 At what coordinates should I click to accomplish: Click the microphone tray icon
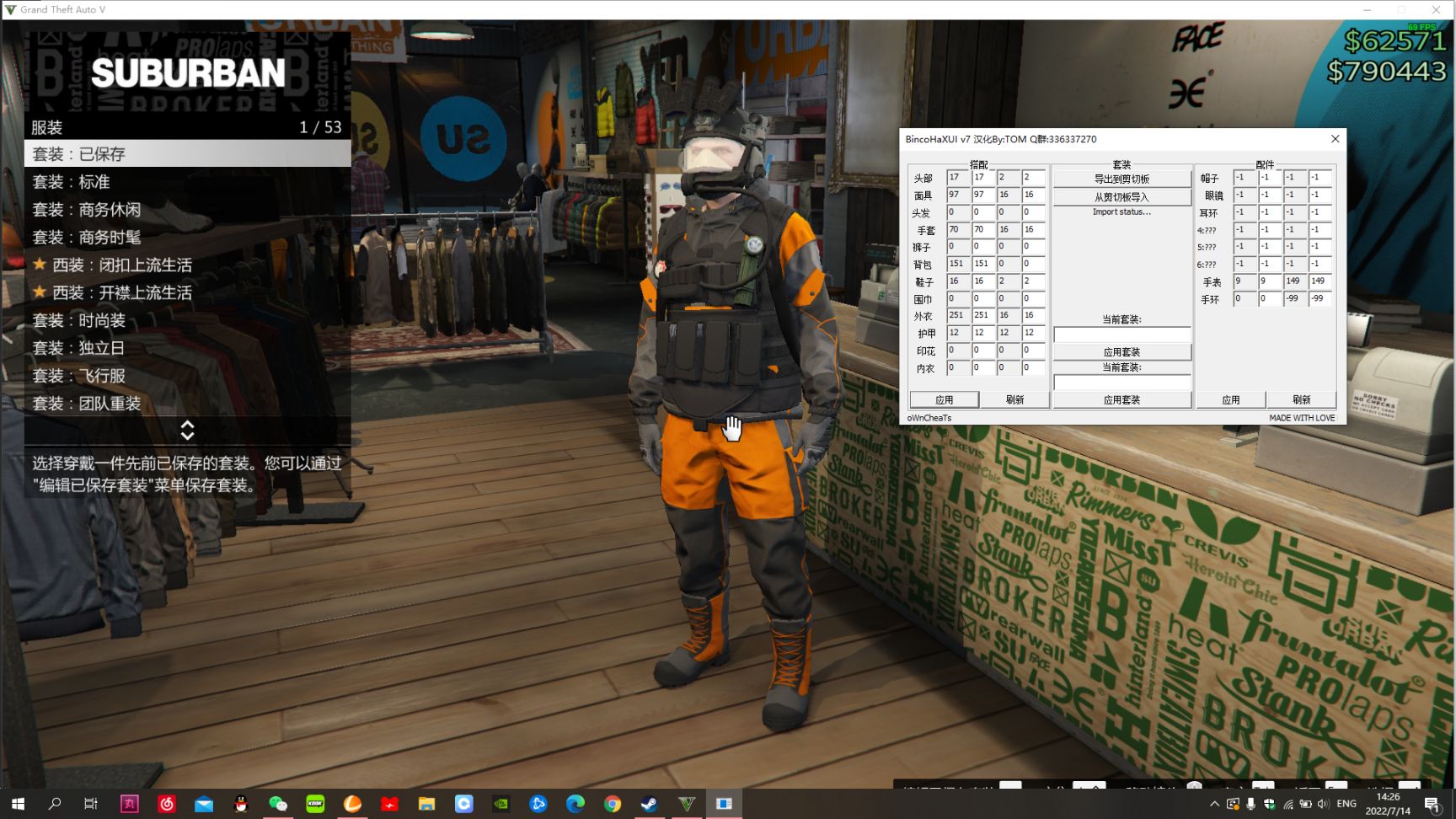pos(1250,804)
